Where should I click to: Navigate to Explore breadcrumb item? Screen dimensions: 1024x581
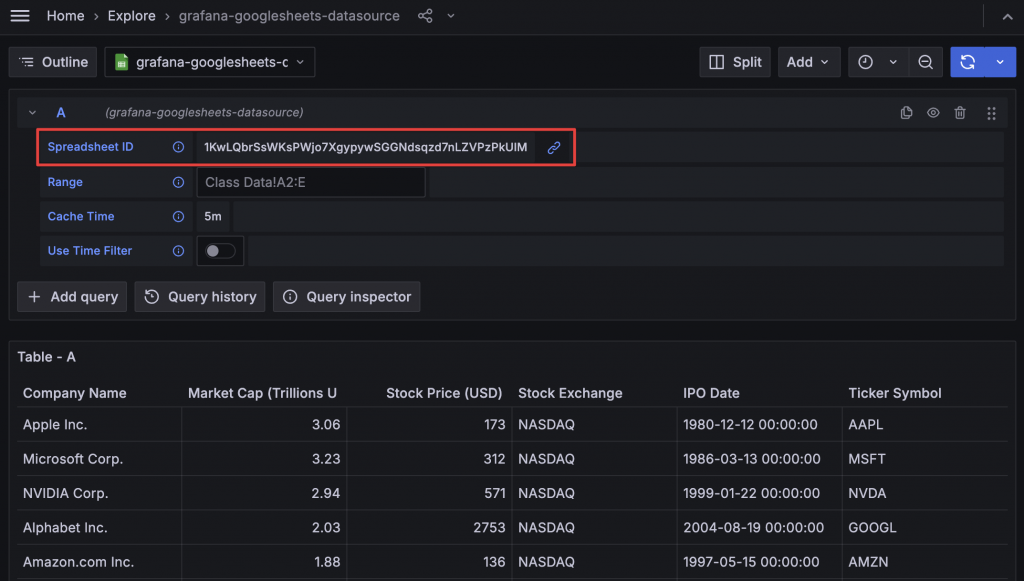pos(131,16)
